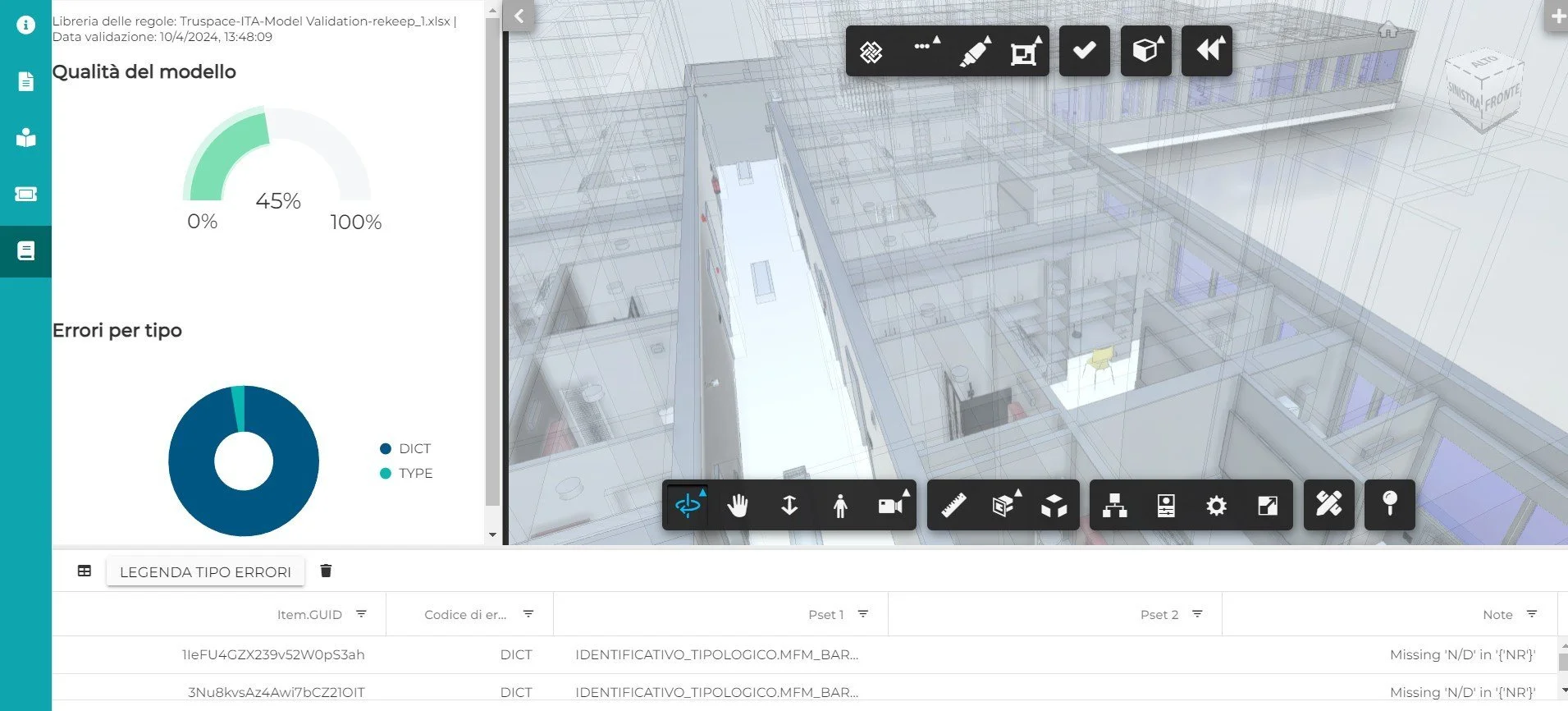Click the table view icon above grid
Screen dimensions: 1568x711
(x=85, y=571)
